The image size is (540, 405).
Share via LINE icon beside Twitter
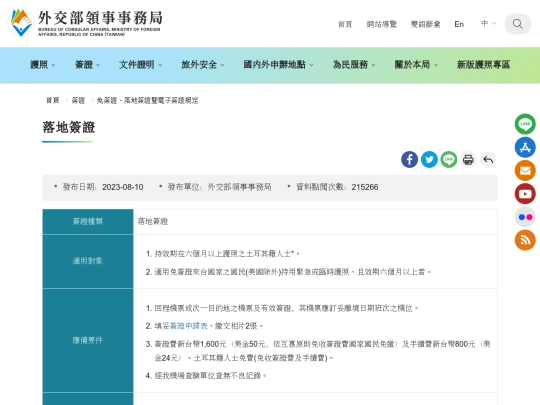(x=448, y=159)
